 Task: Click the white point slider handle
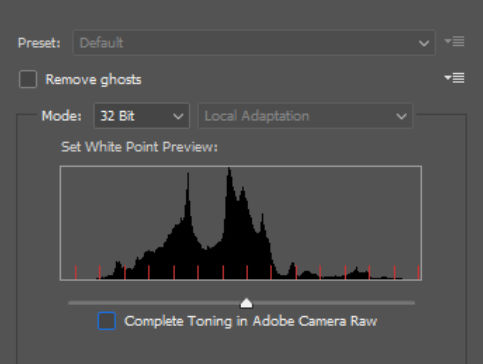click(246, 303)
